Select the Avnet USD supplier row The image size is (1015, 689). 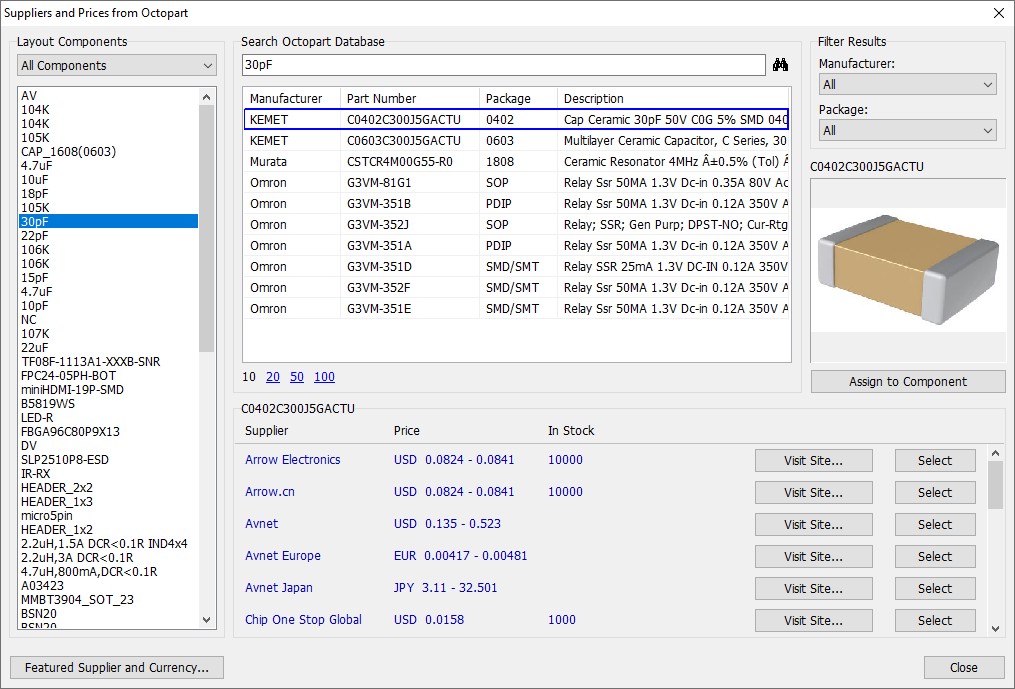point(935,525)
